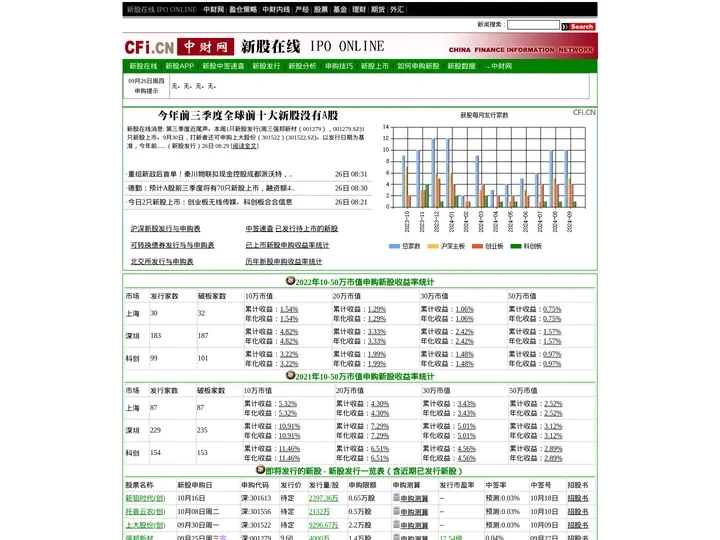This screenshot has height=540, width=720.
Task: Open 北交所发行与申购表 link
Action: 162,262
